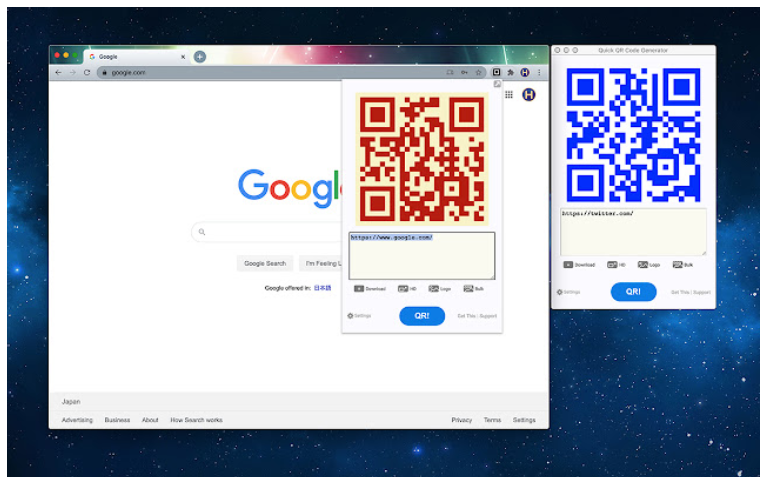Click Download in the Chrome extension popup
Screen dimensions: 766x485
[x=370, y=289]
